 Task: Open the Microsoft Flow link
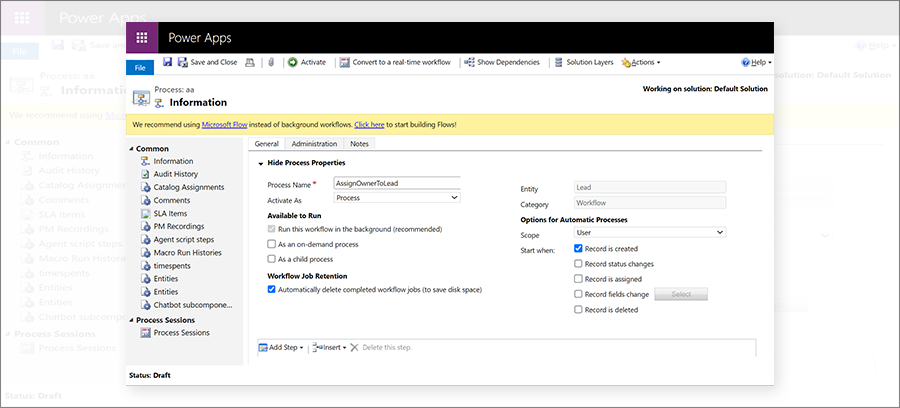(224, 125)
